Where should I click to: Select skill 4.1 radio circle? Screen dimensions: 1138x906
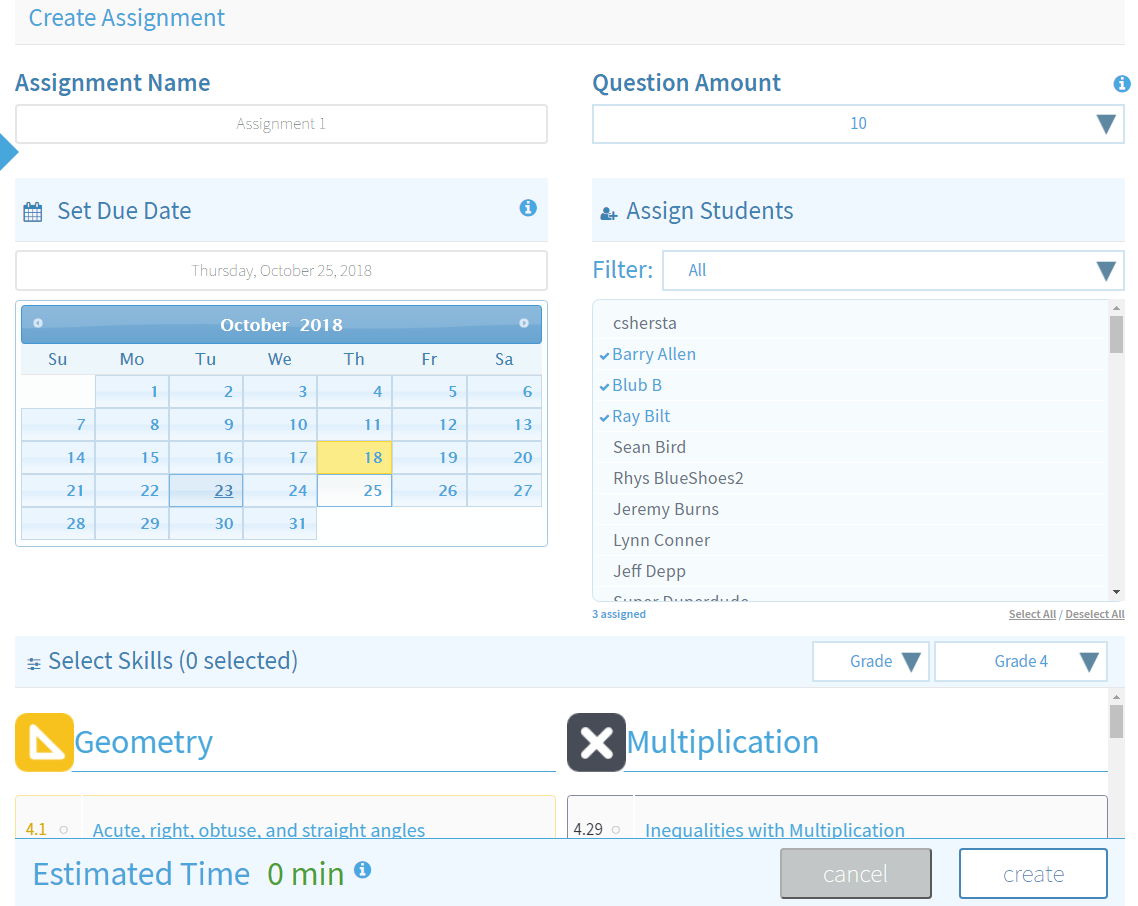pos(63,829)
